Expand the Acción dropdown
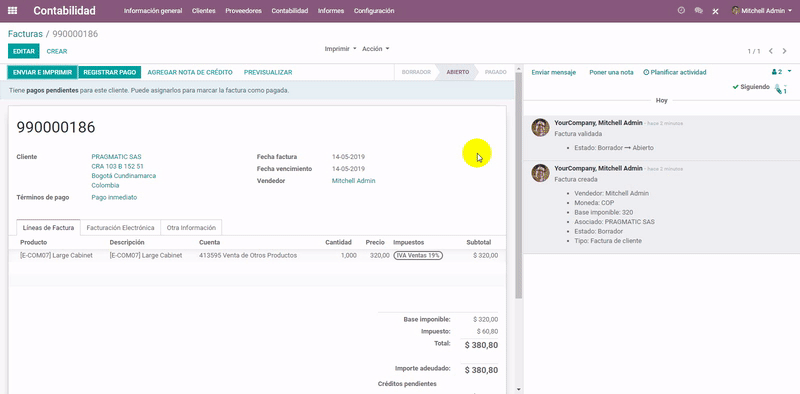Viewport: 800px width, 394px height. coord(376,49)
